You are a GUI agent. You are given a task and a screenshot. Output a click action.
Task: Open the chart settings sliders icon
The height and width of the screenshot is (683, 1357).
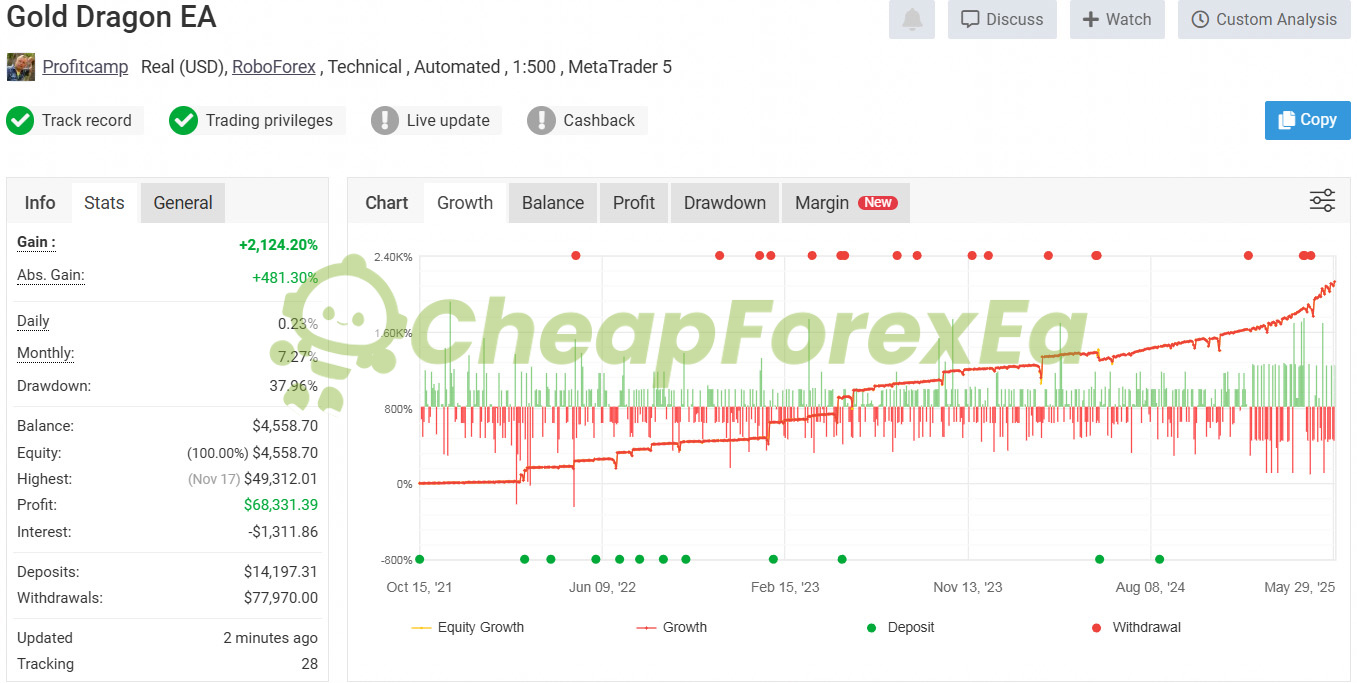point(1322,201)
